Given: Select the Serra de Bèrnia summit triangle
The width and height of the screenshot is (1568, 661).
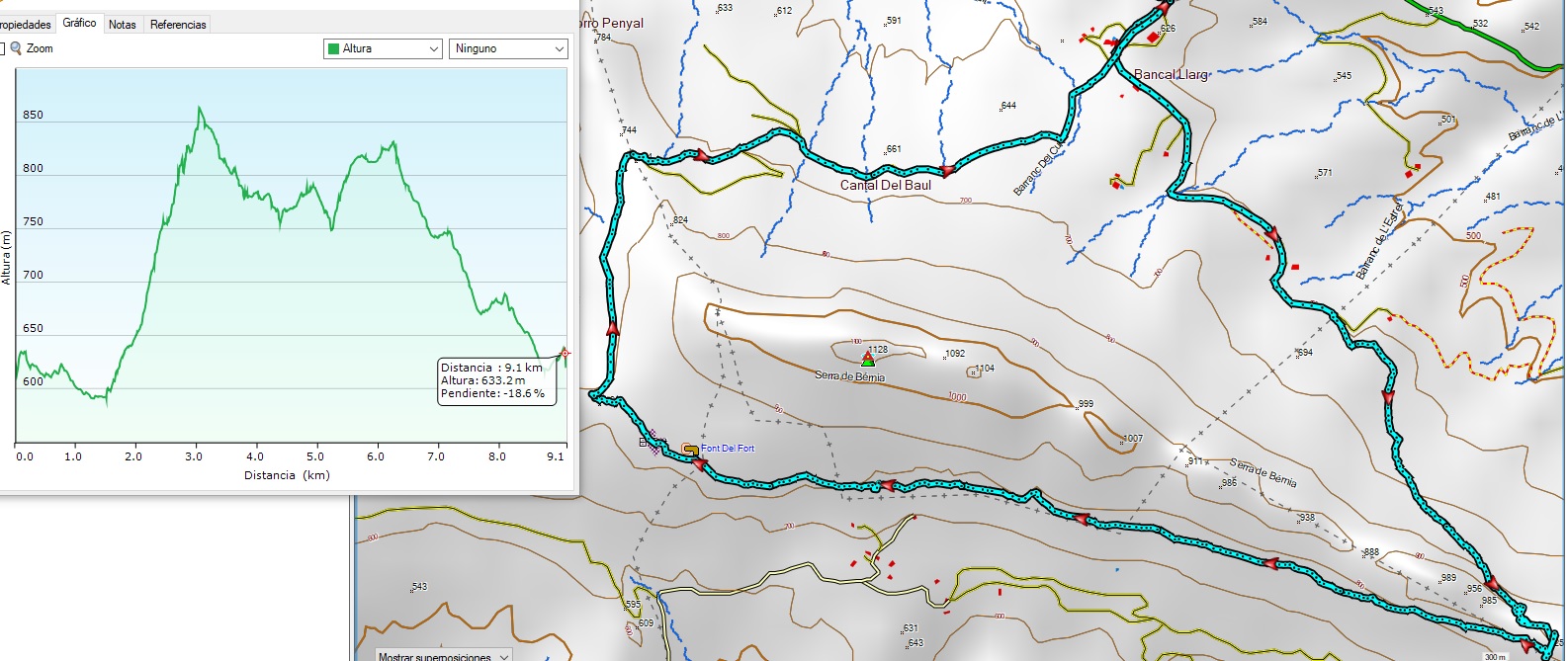Looking at the screenshot, I should [868, 360].
